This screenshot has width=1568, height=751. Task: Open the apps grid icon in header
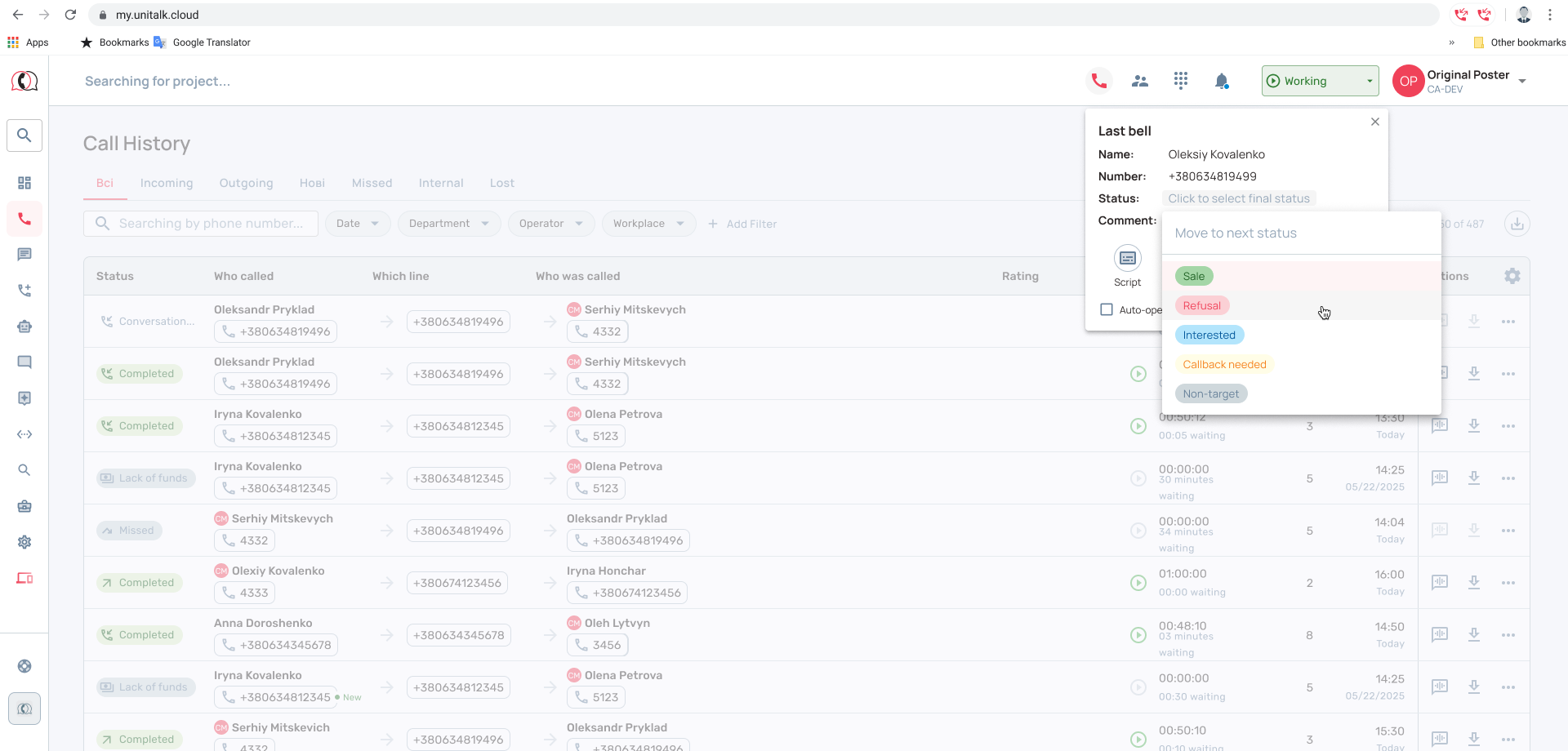[1181, 81]
